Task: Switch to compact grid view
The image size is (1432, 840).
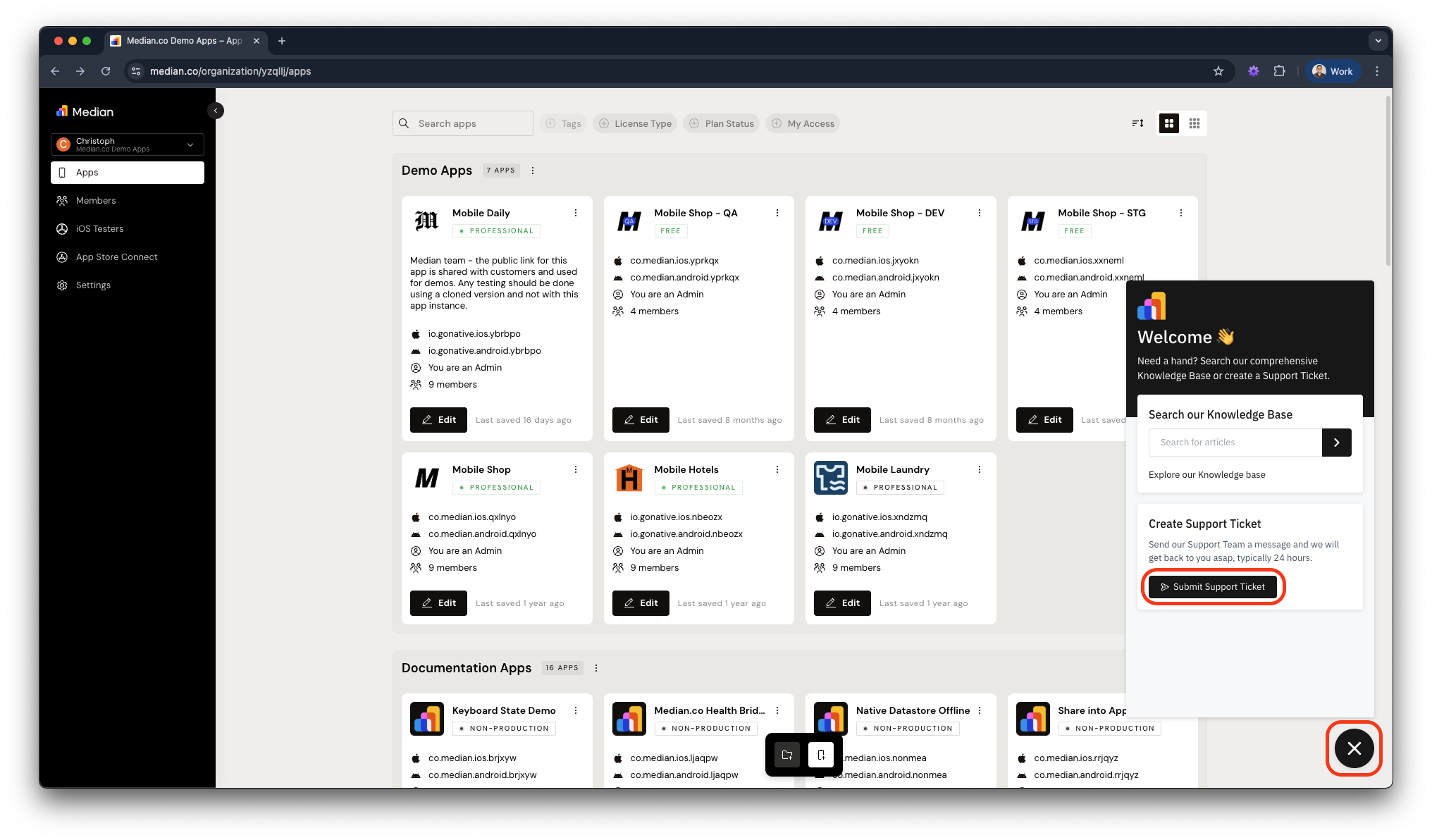Action: pyautogui.click(x=1195, y=123)
